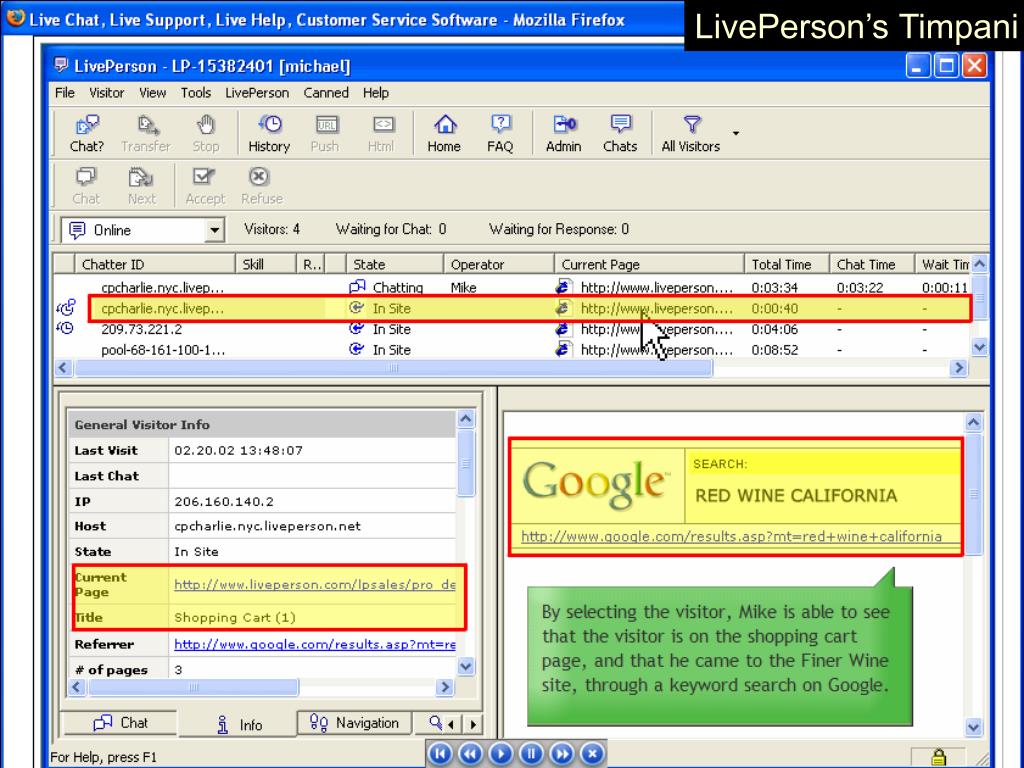Click scroll down arrow of right preview pane
Viewport: 1024px width, 768px height.
point(973,727)
